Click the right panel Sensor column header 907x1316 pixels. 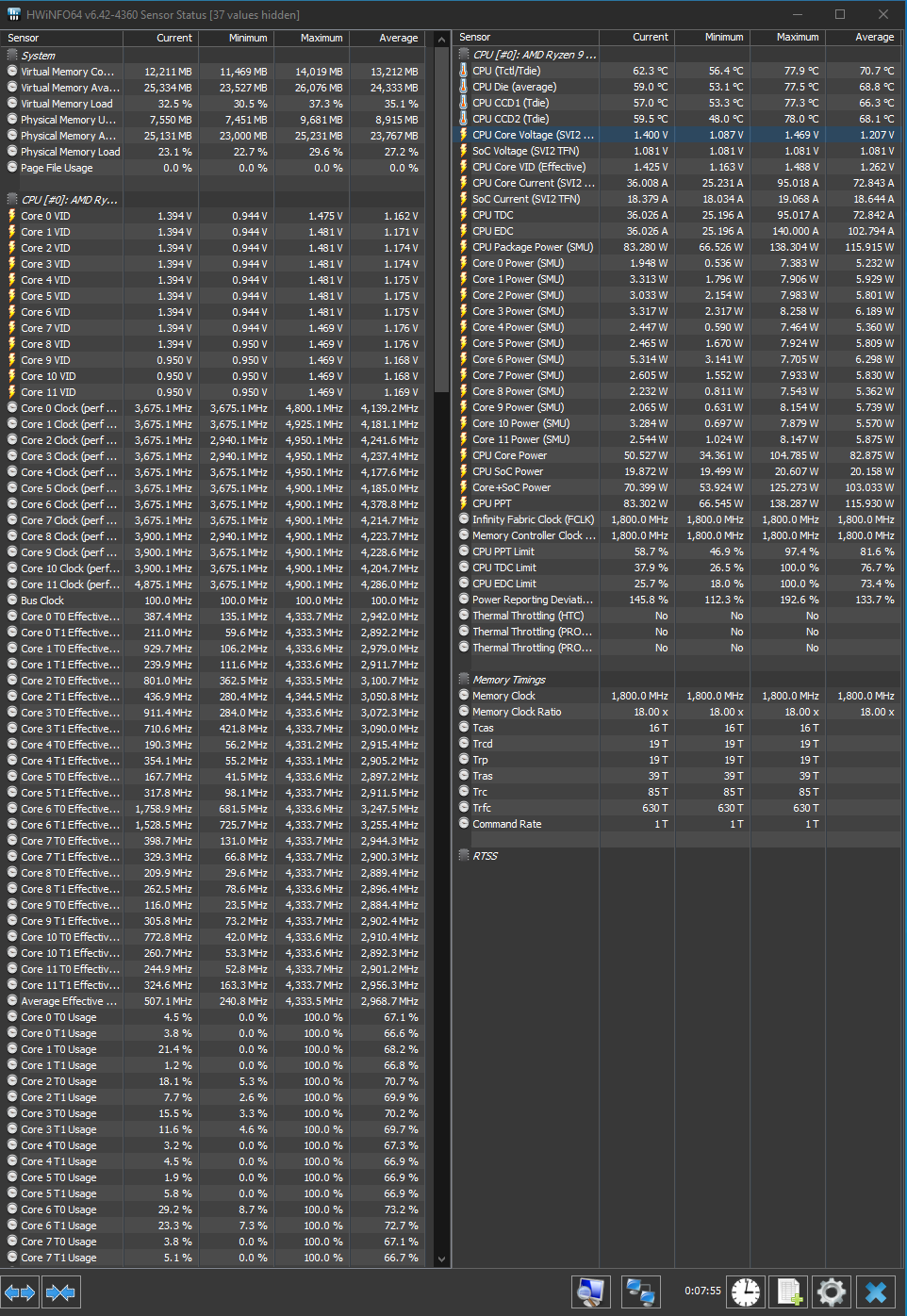tap(526, 37)
